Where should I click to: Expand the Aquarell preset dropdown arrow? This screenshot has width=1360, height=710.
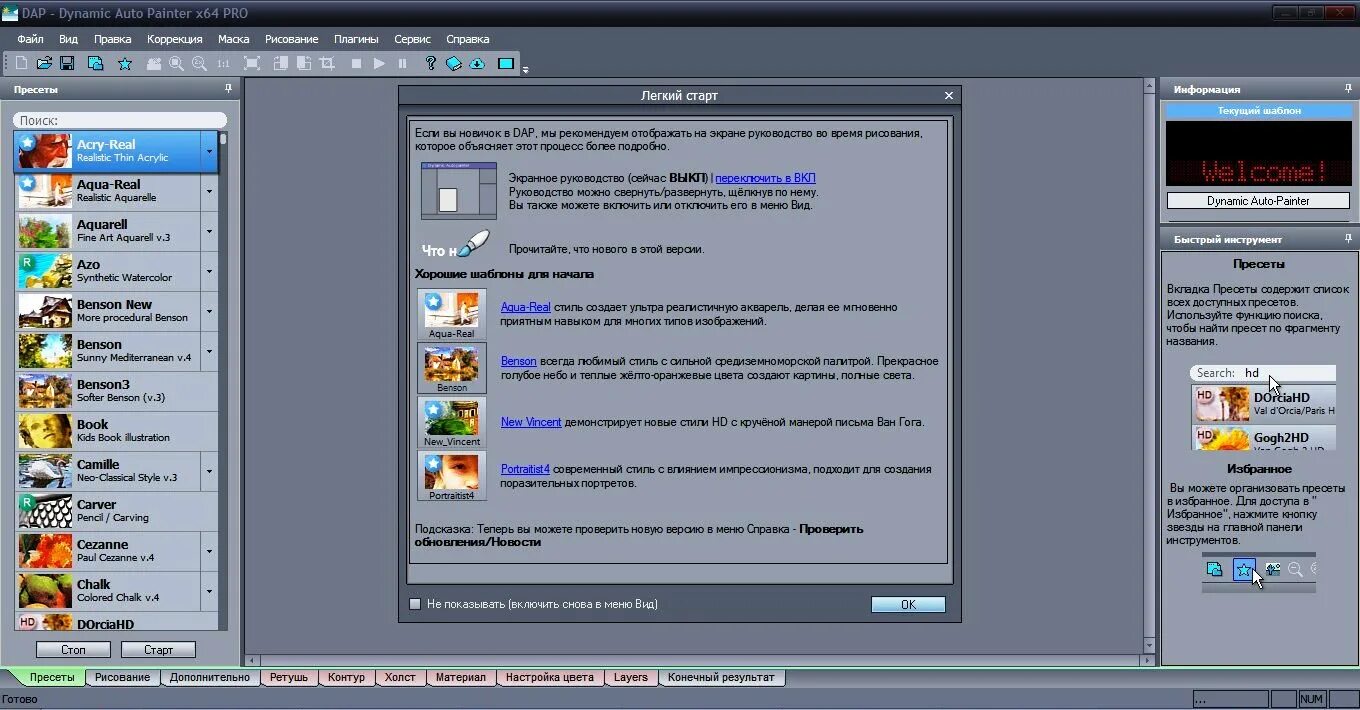[x=209, y=231]
